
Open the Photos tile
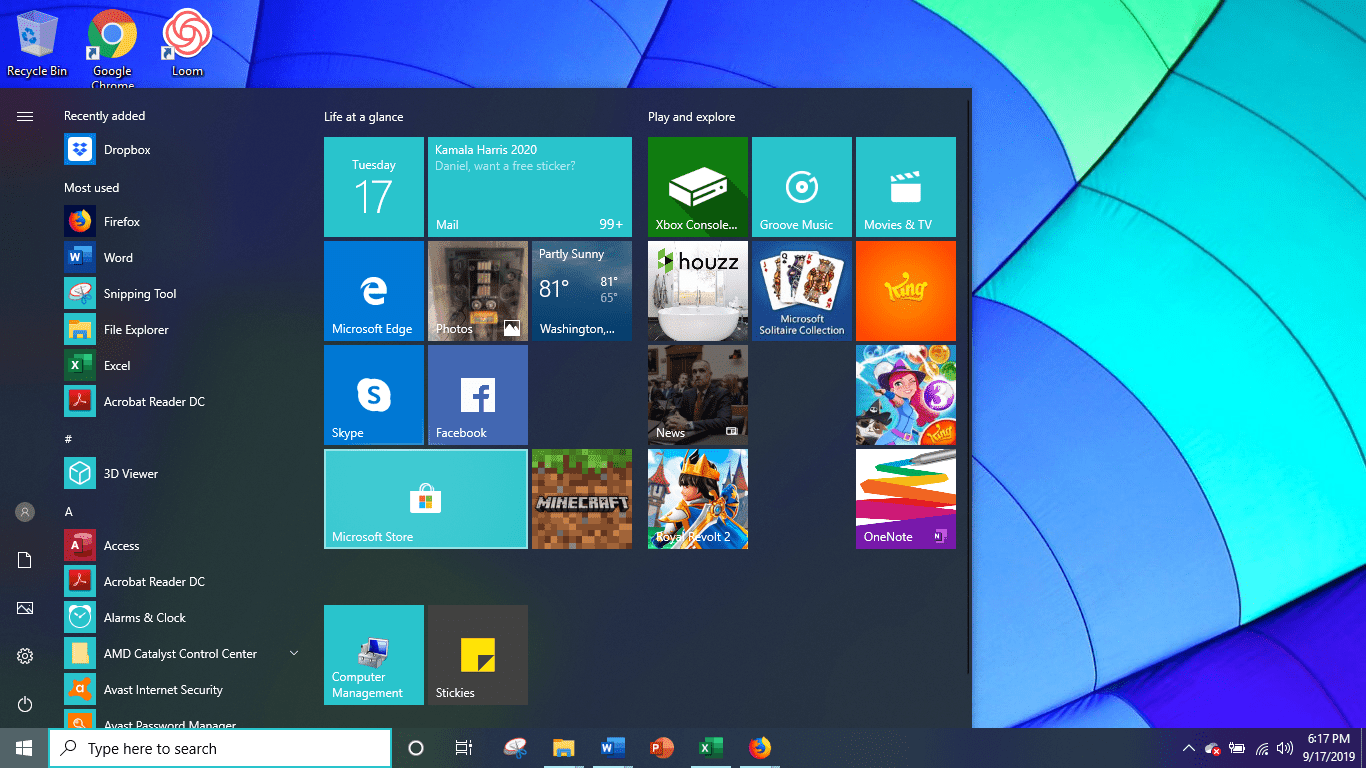[478, 291]
